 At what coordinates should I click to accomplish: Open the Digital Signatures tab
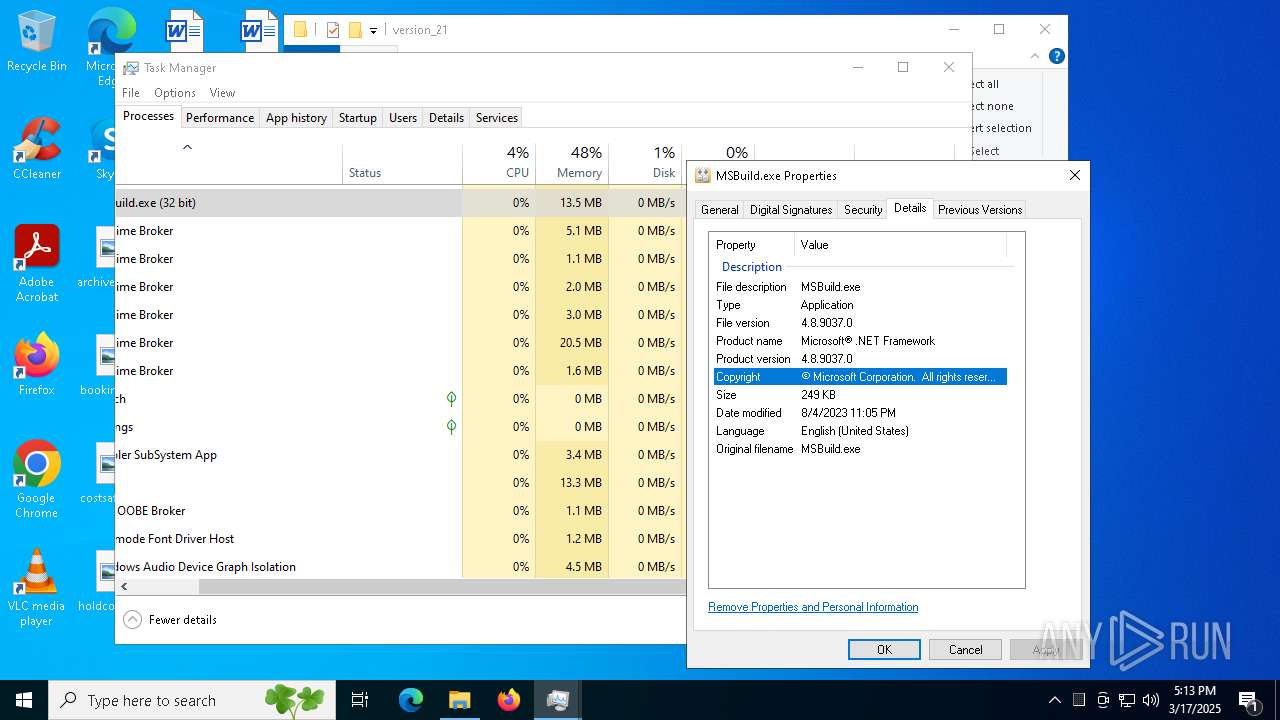791,210
